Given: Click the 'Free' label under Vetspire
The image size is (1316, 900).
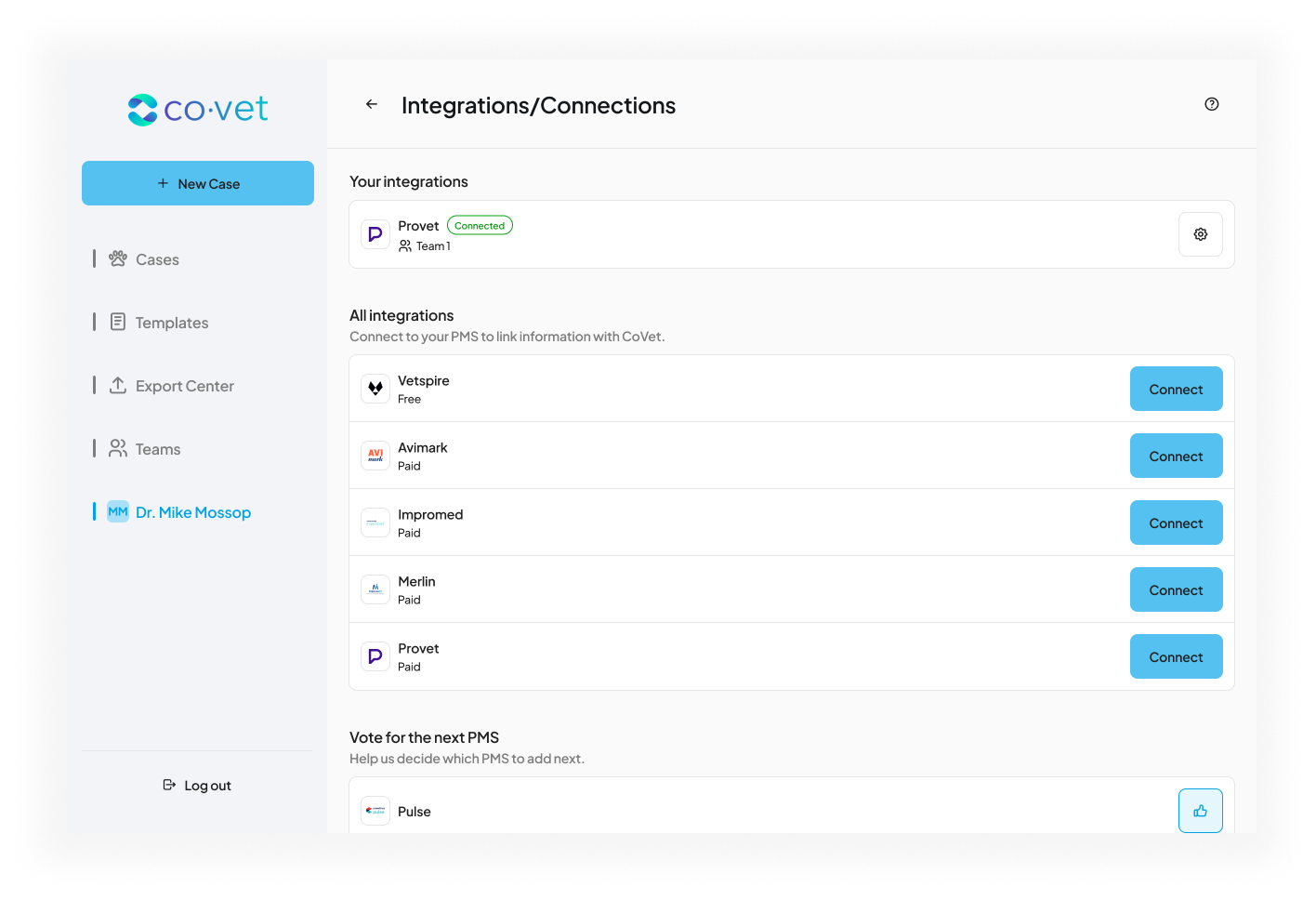Looking at the screenshot, I should coord(409,399).
